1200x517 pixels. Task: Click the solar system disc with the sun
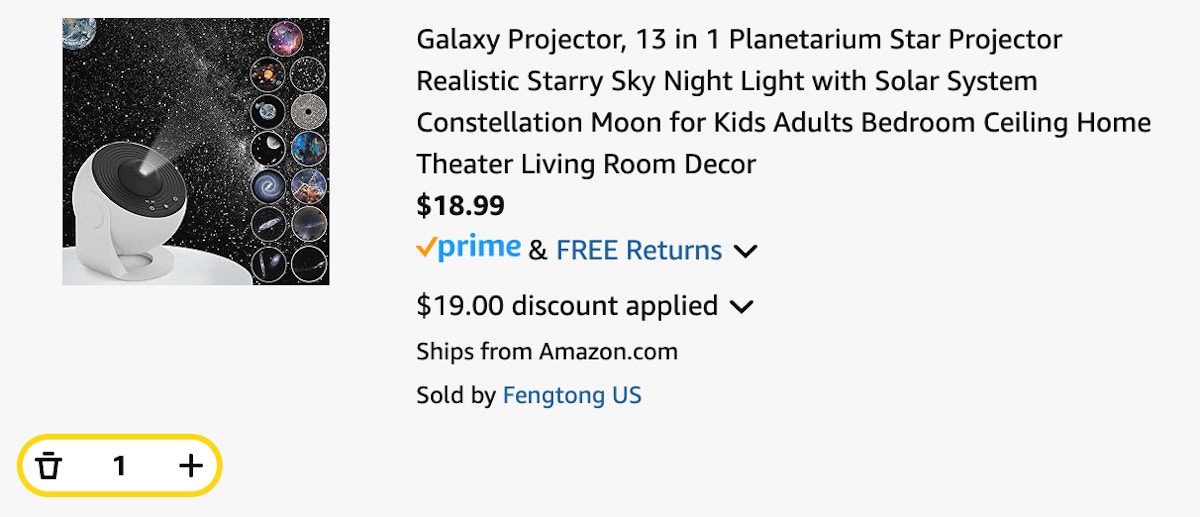[268, 74]
